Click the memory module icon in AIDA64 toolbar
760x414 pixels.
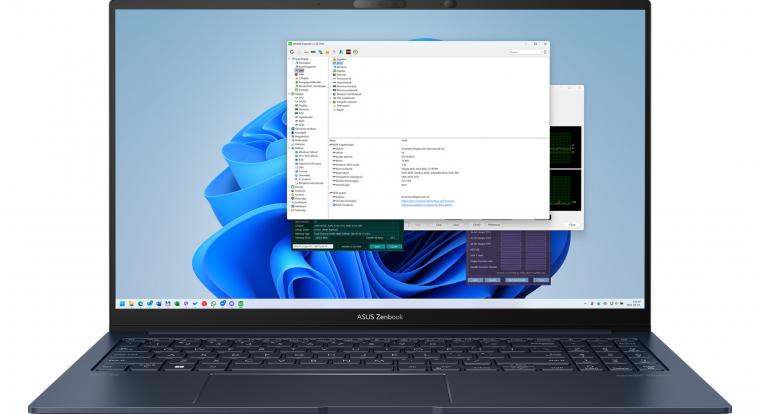point(313,52)
